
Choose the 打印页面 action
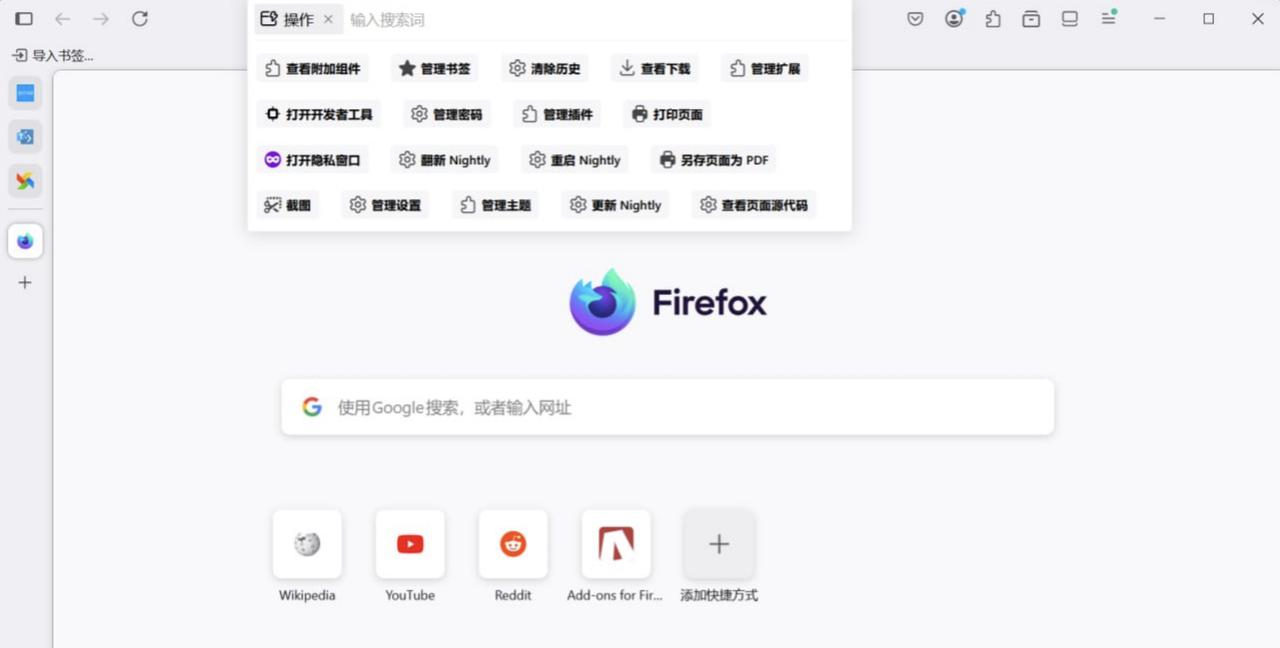click(667, 114)
